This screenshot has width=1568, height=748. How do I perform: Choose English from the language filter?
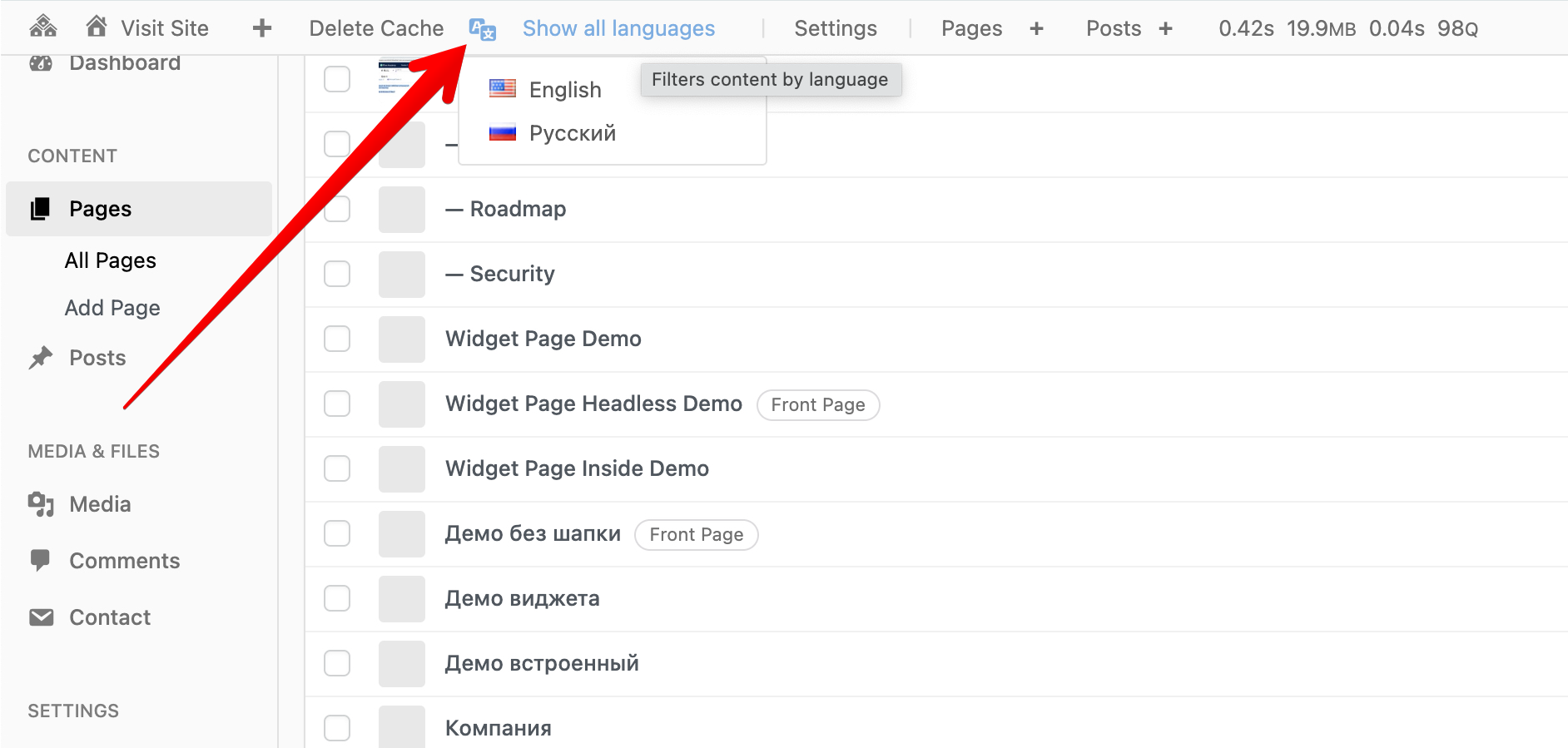(x=564, y=90)
